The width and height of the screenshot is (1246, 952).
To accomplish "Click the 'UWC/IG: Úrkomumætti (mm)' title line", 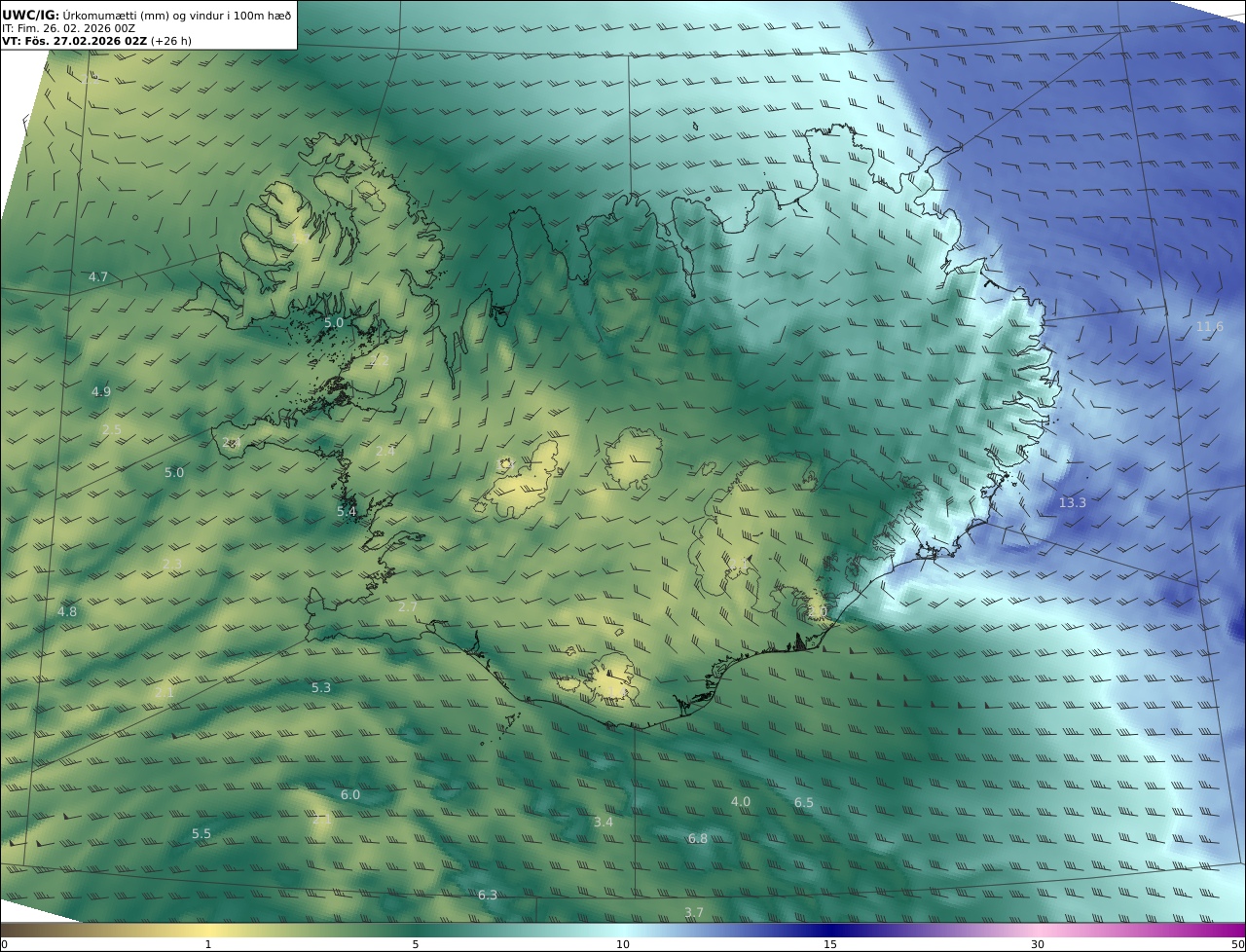I will click(146, 15).
